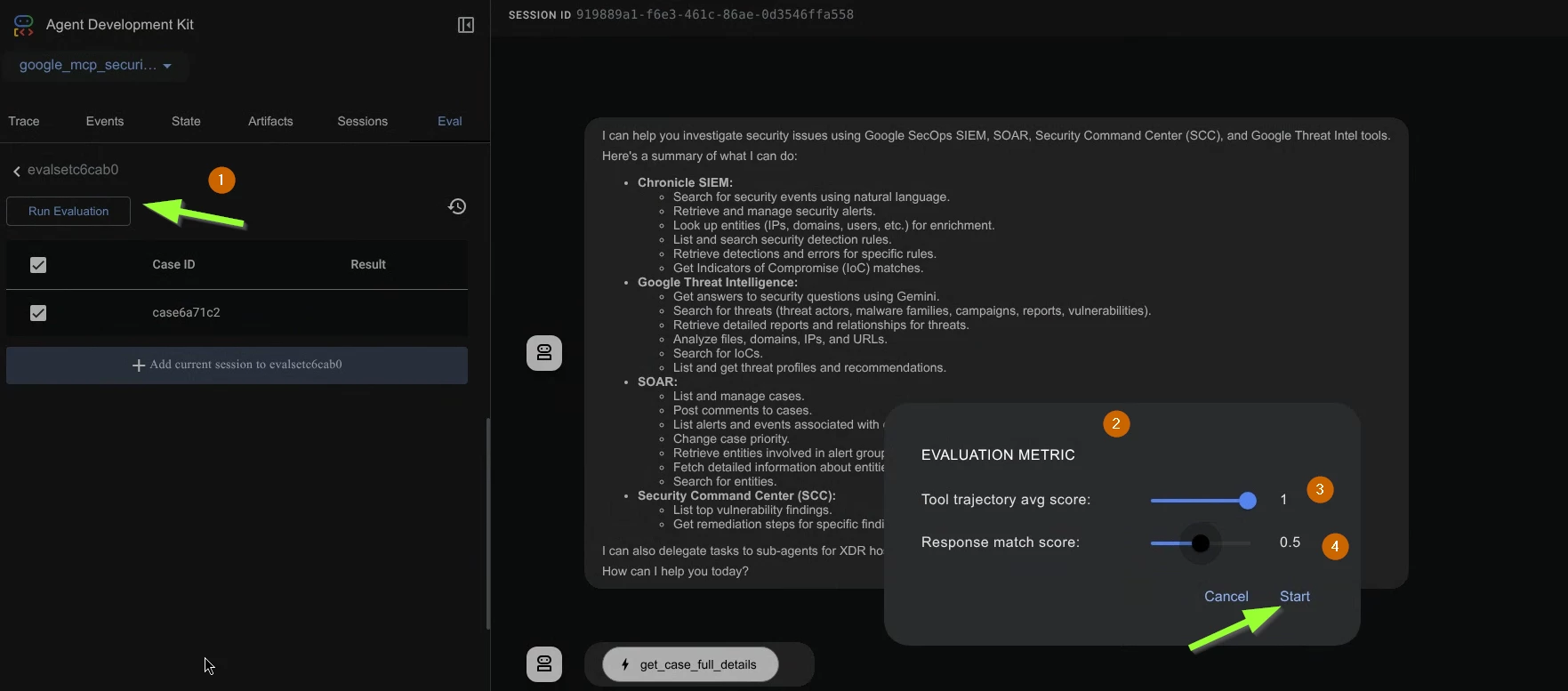The height and width of the screenshot is (691, 1568).
Task: Click the Case ID column header
Action: pos(173,265)
